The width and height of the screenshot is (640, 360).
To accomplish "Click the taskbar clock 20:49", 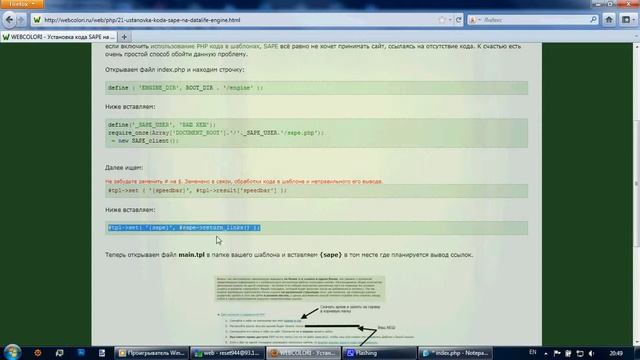I will pos(616,353).
